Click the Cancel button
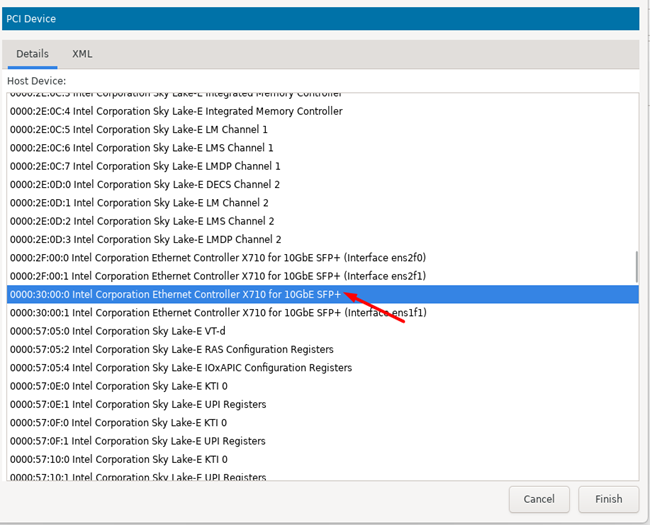Viewport: 650px width, 525px height. coord(539,499)
